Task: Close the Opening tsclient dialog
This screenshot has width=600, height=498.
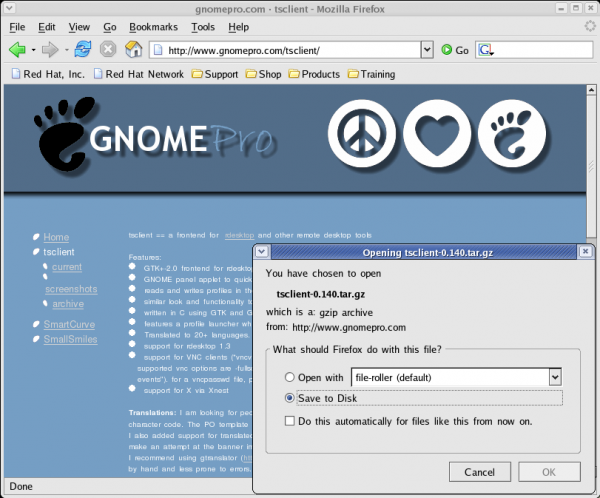Action: [x=585, y=251]
